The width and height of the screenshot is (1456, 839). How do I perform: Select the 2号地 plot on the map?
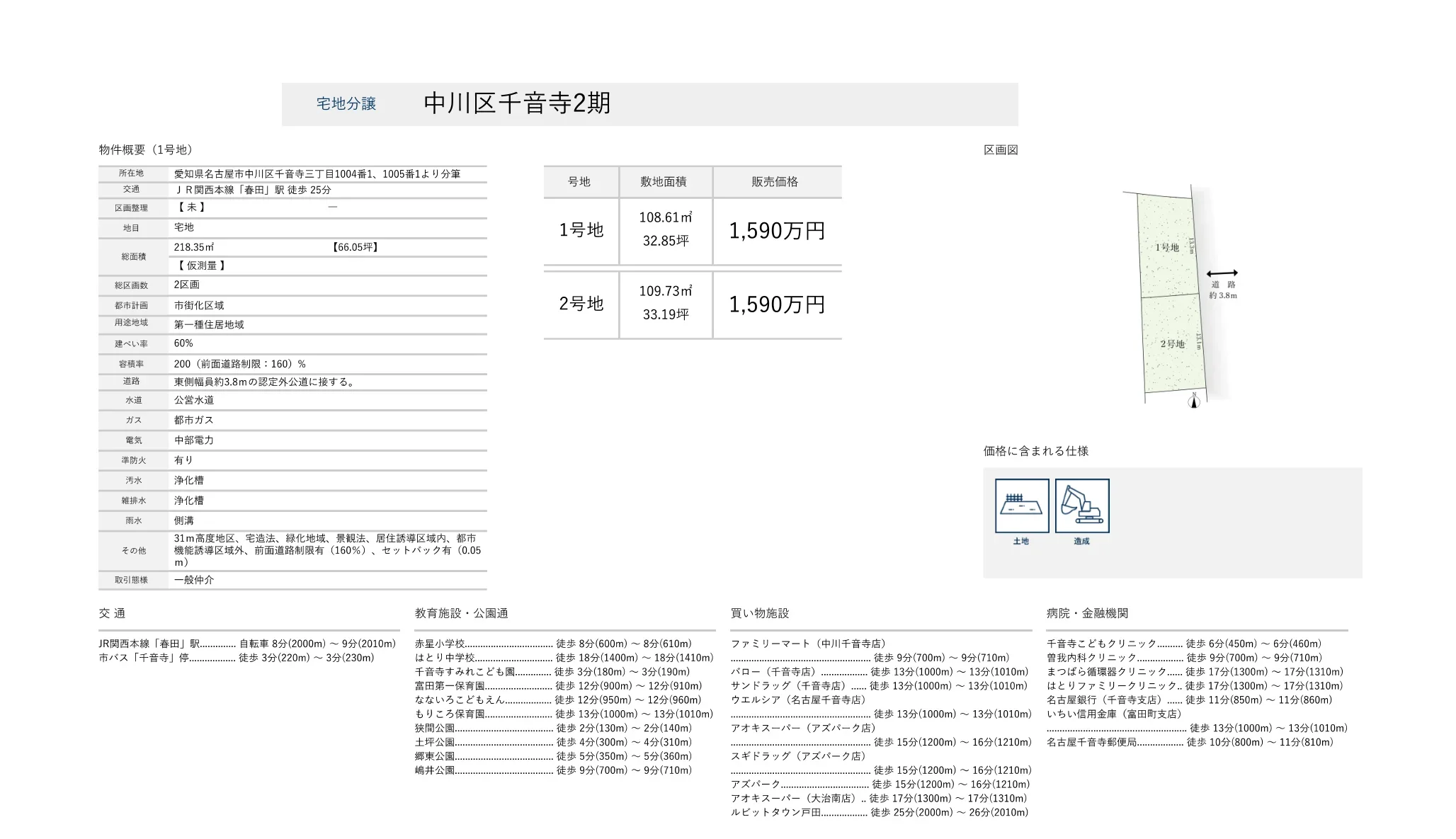(1173, 343)
